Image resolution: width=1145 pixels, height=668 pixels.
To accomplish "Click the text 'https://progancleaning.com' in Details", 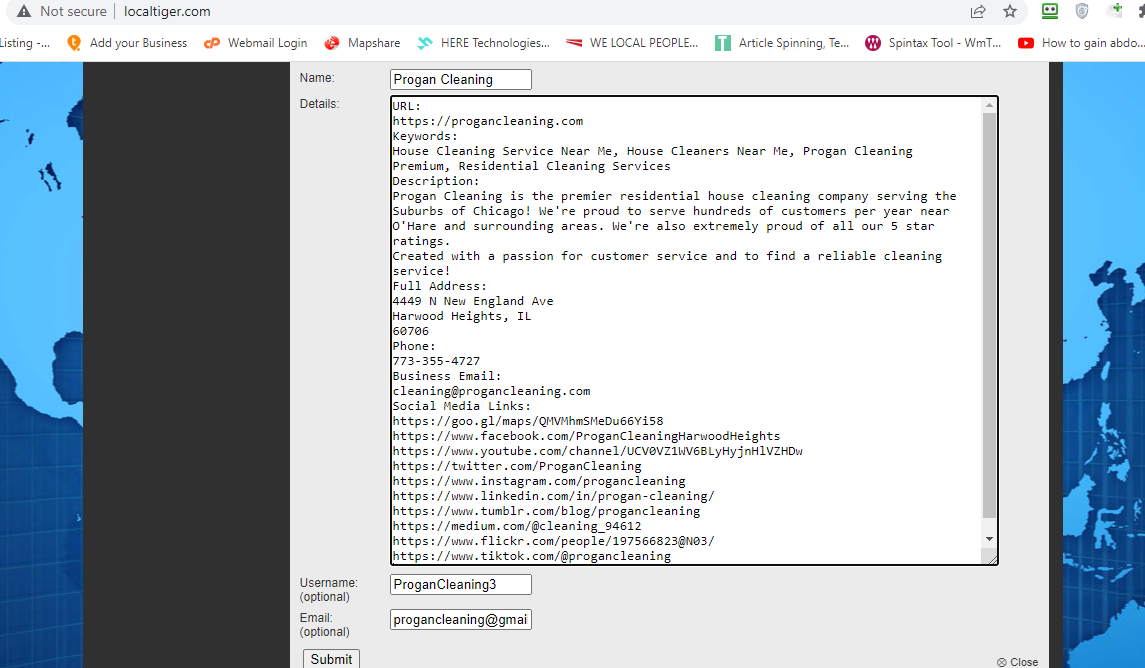I will tap(488, 121).
